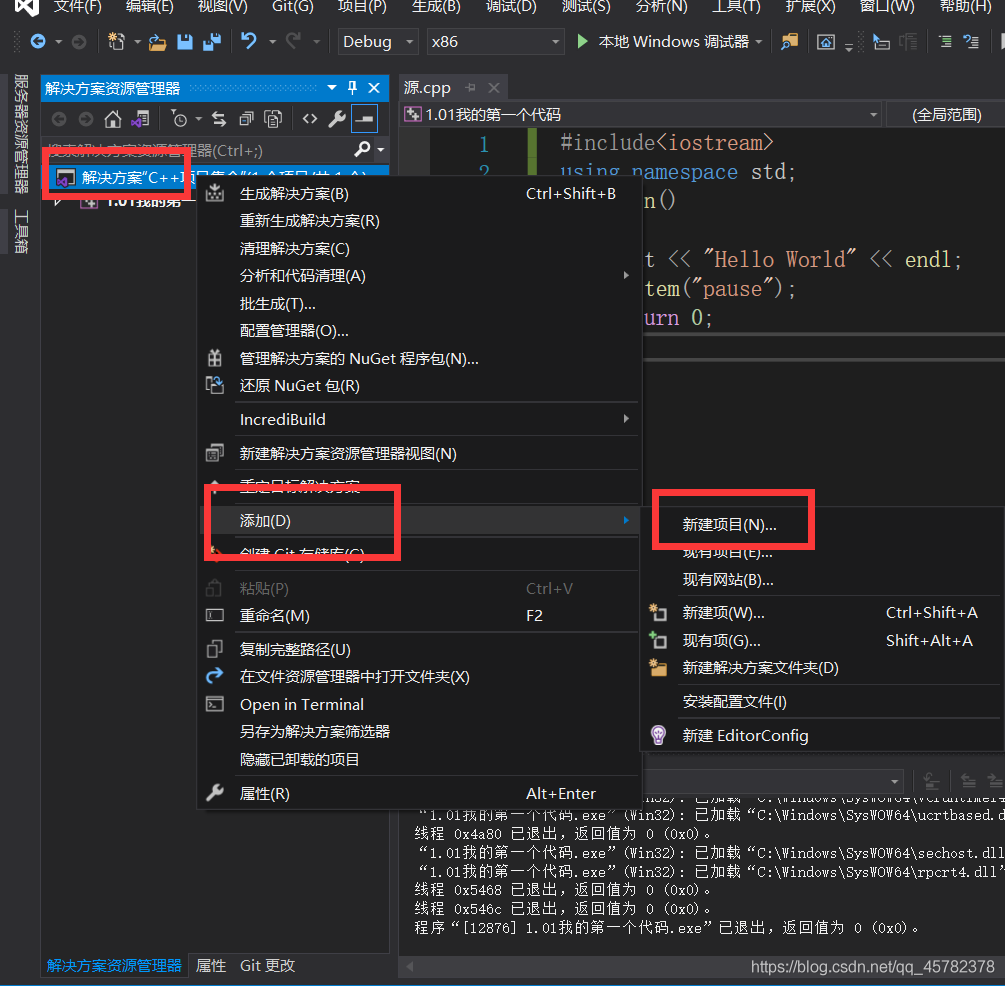Viewport: 1005px width, 986px height.
Task: Toggle the pin on Solution Explorer panel
Action: [352, 88]
